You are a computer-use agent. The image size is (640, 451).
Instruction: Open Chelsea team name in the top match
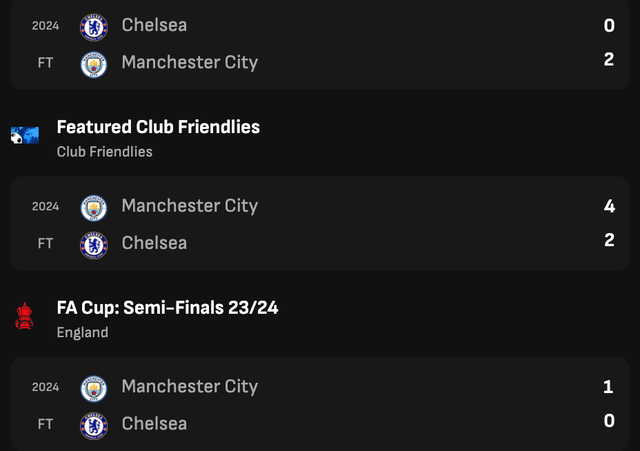coord(154,25)
